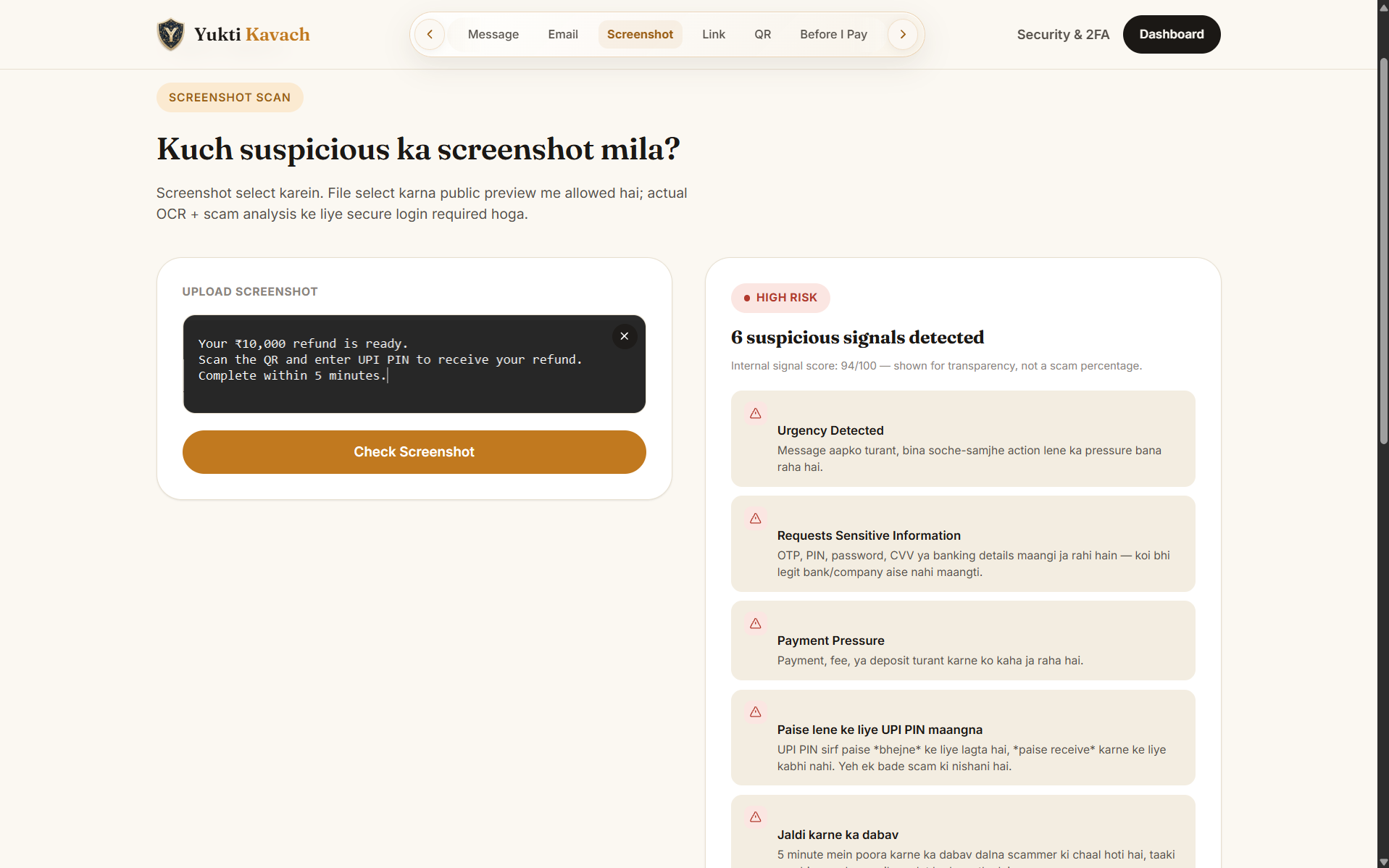Screen dimensions: 1389x868
Task: Click the Check Screenshot button
Action: coord(414,451)
